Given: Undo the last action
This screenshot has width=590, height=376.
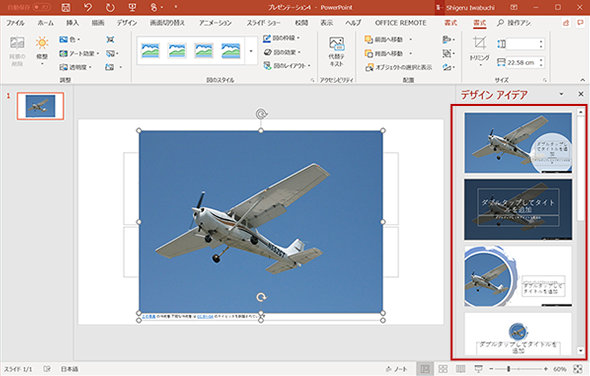Looking at the screenshot, I should pos(88,7).
